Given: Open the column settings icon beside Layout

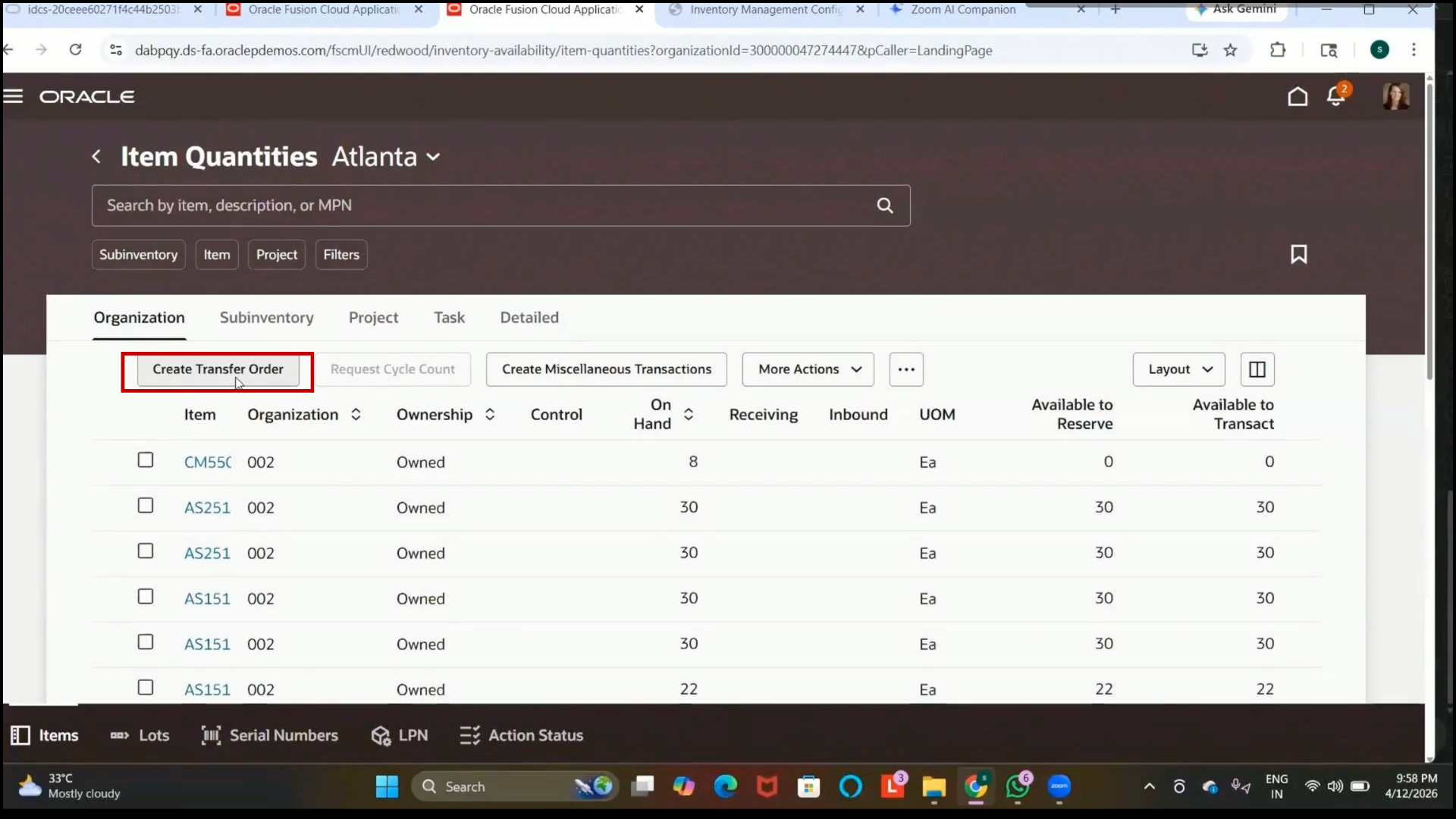Looking at the screenshot, I should point(1257,369).
